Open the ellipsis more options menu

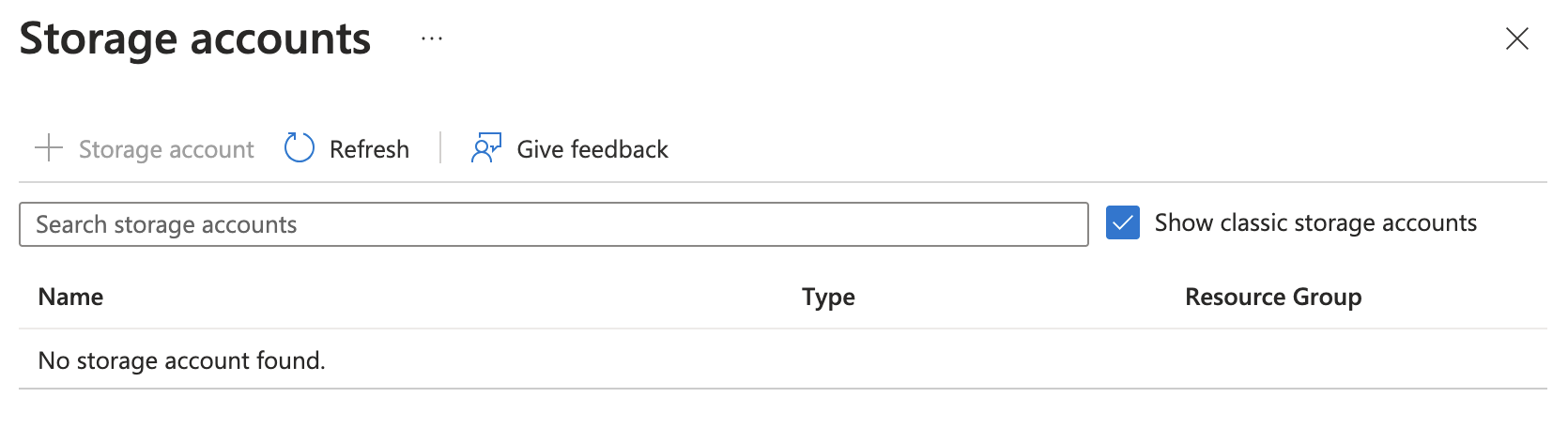tap(432, 39)
